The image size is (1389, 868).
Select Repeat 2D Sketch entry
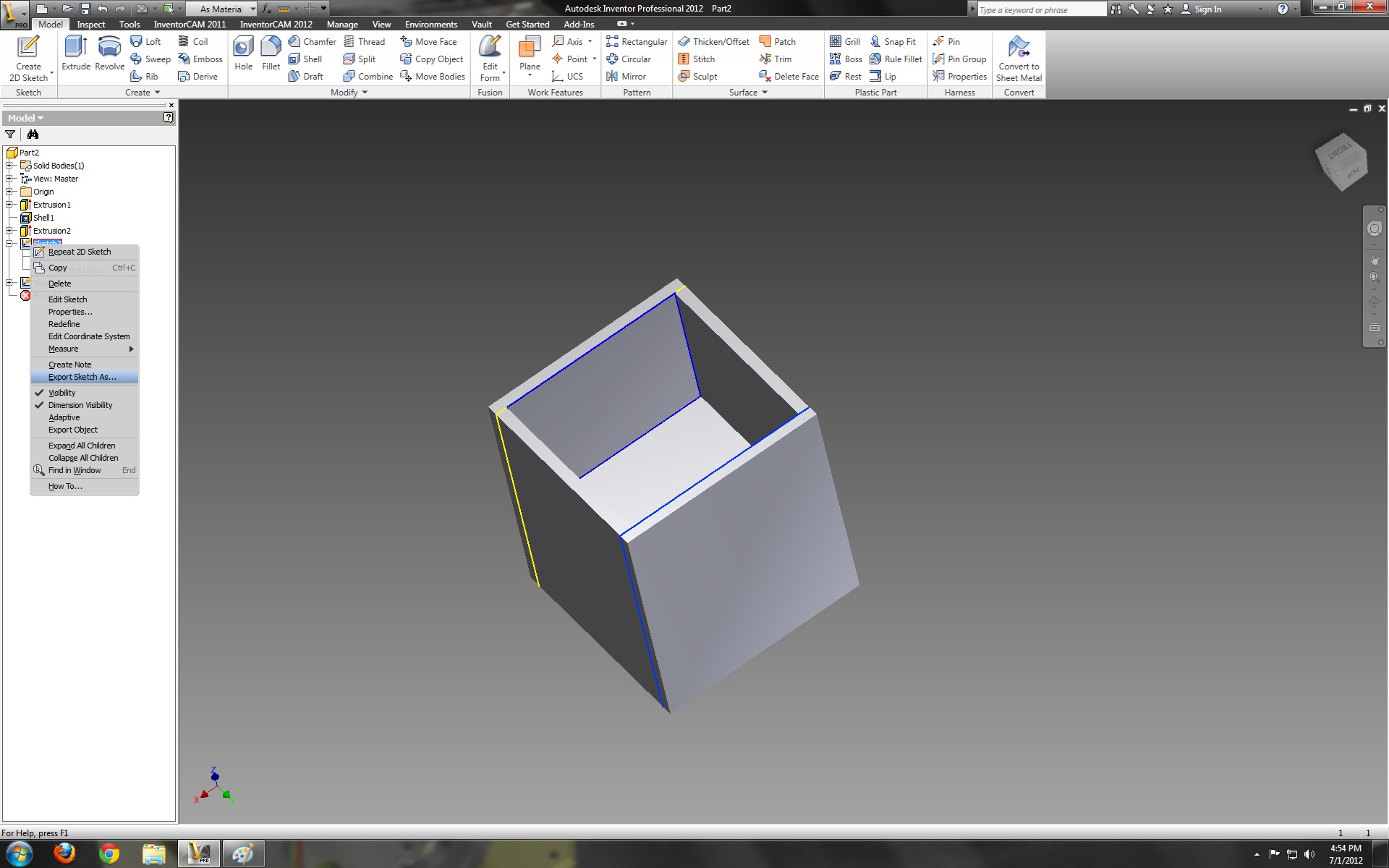pos(85,252)
